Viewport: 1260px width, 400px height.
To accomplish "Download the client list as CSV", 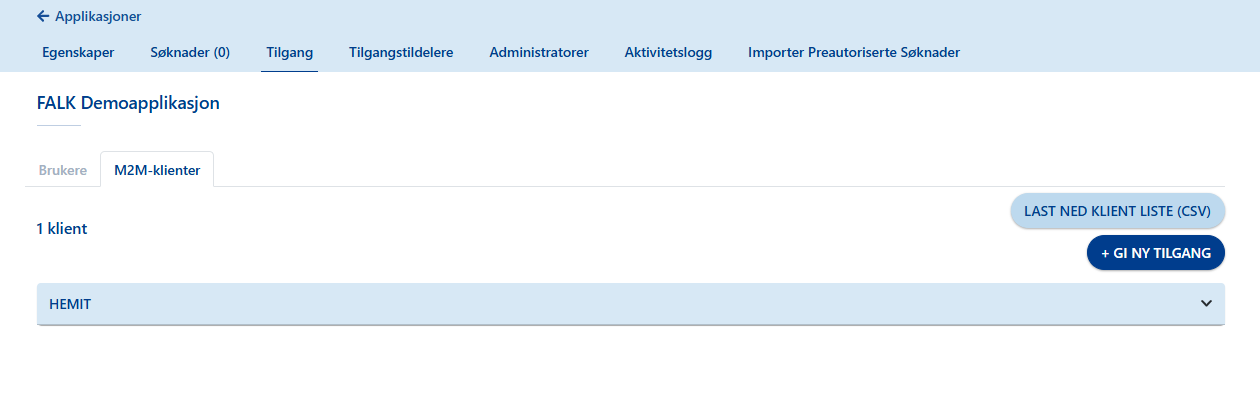I will pyautogui.click(x=1117, y=211).
